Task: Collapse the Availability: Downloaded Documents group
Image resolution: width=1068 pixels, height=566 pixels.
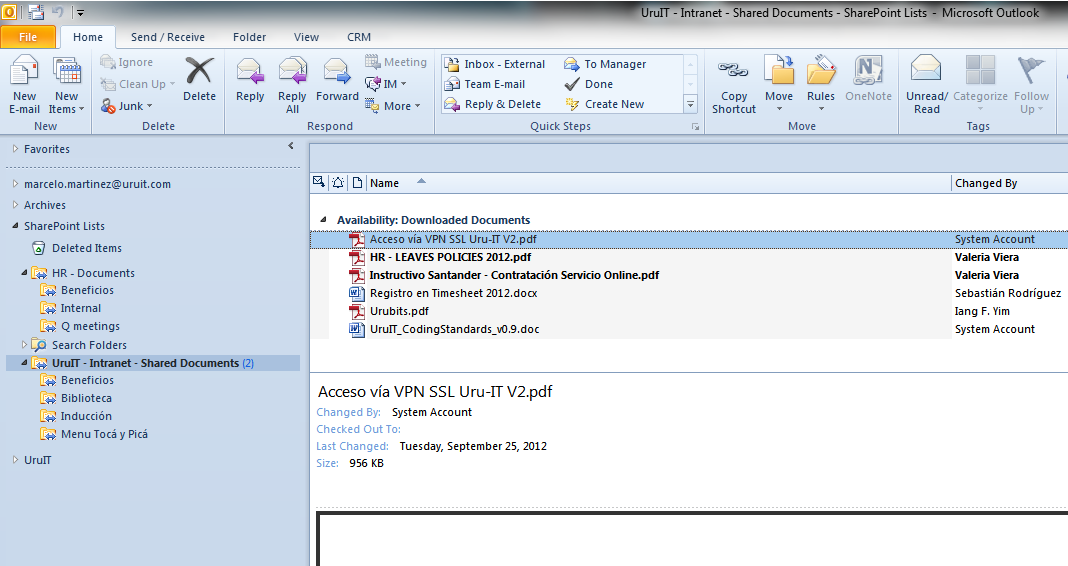Action: point(323,219)
